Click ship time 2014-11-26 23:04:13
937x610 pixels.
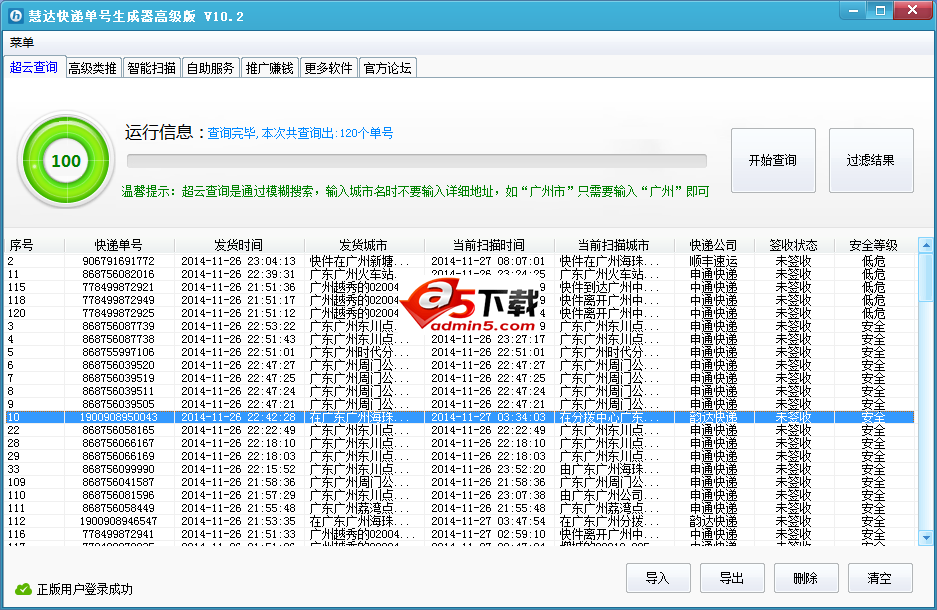[x=238, y=261]
